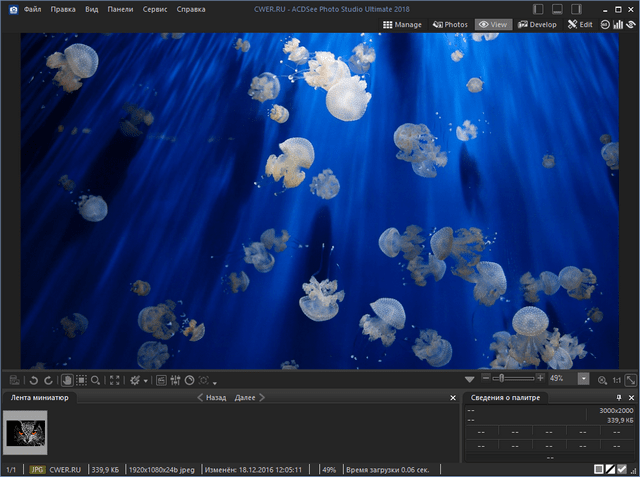Click the actual size 1:1 icon
640x477 pixels.
click(x=617, y=380)
